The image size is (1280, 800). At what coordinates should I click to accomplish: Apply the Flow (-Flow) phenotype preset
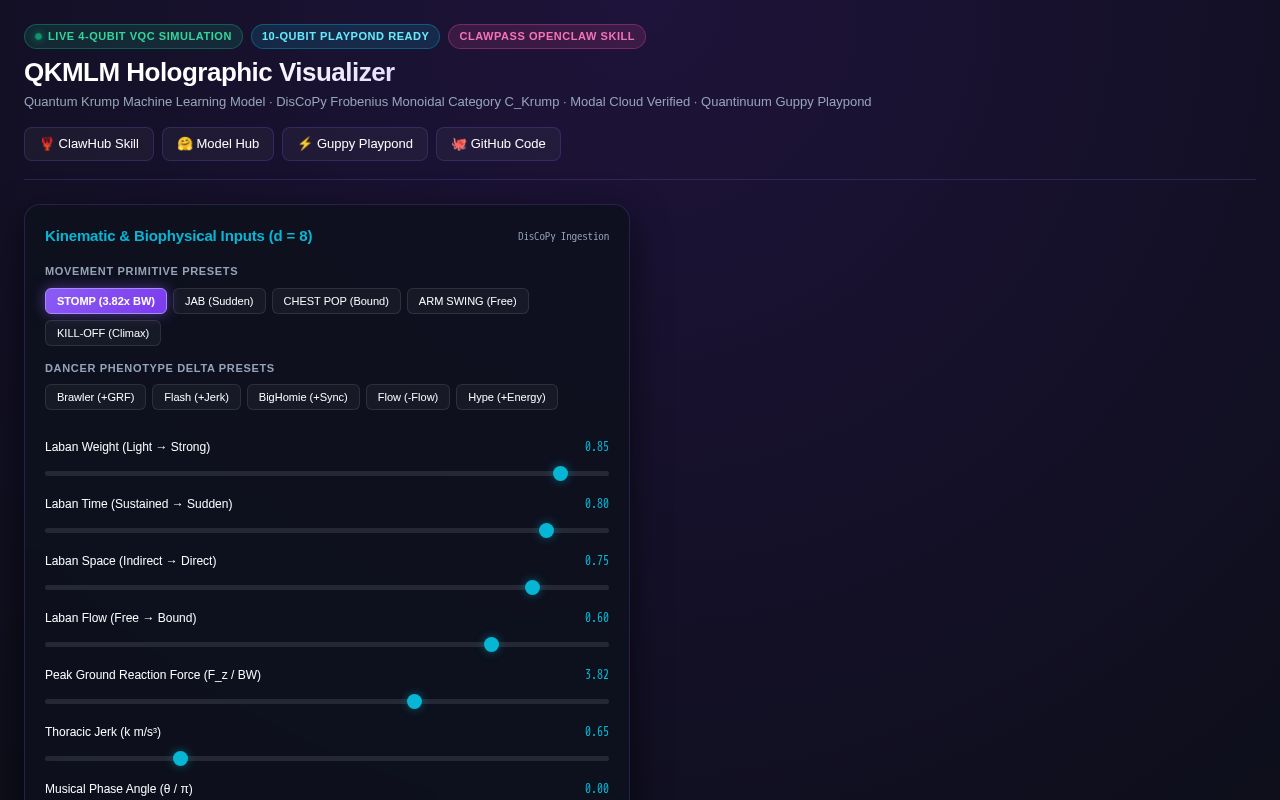click(408, 397)
